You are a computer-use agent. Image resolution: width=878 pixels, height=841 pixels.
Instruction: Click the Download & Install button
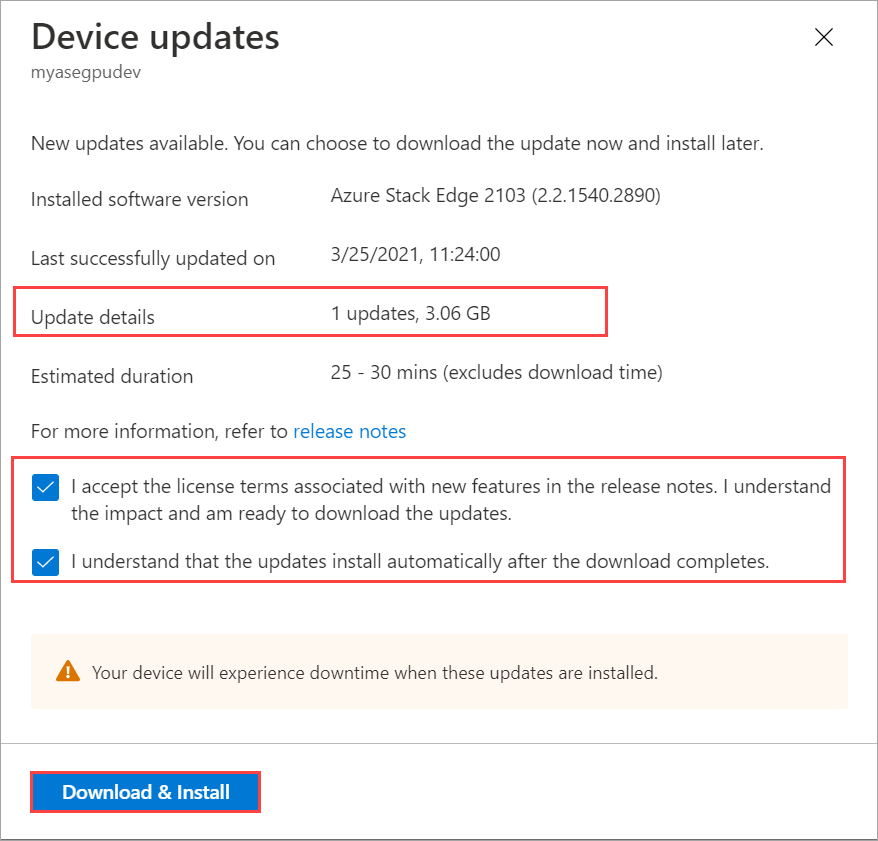pos(145,792)
